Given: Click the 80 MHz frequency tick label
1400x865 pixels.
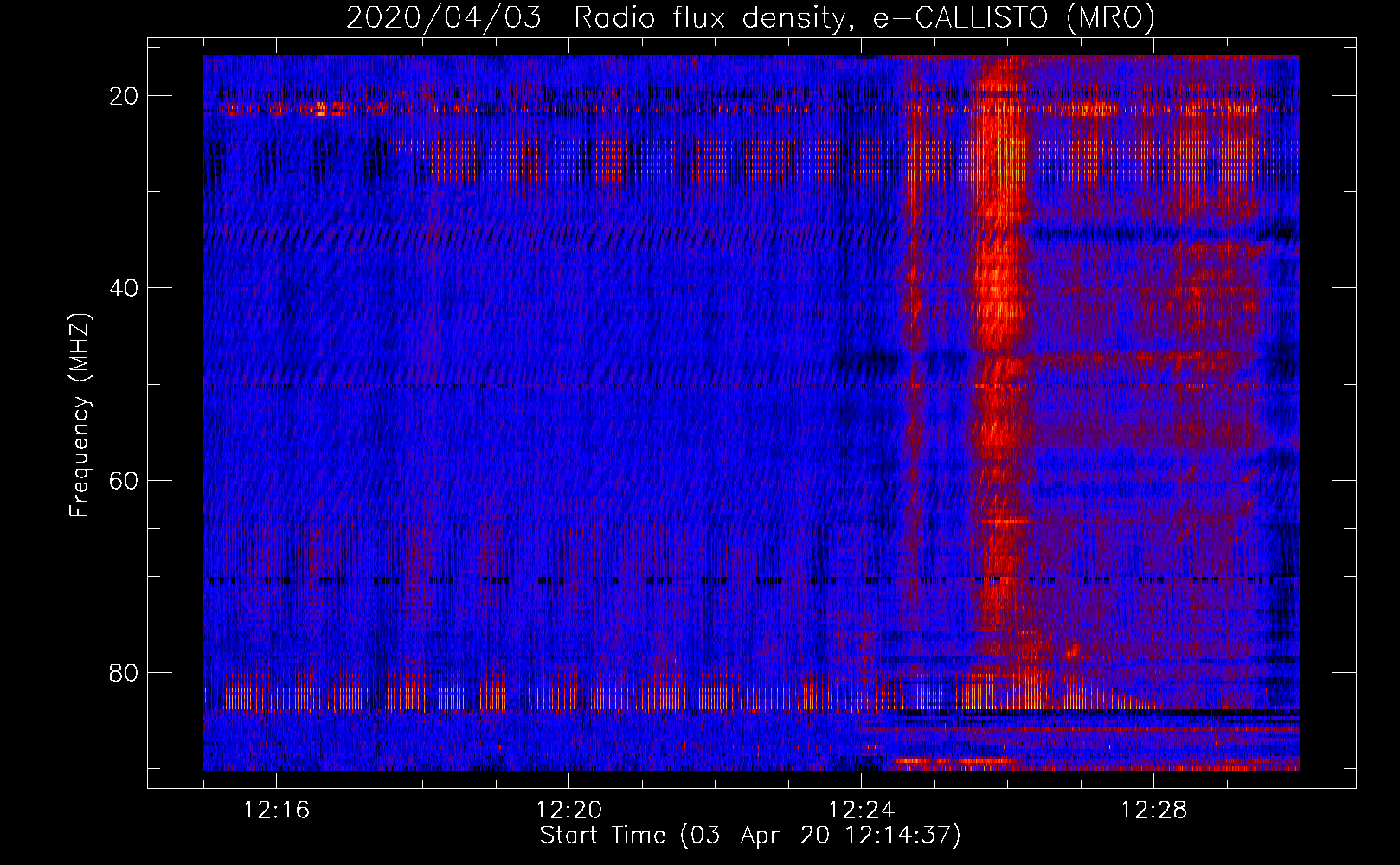Looking at the screenshot, I should point(124,673).
